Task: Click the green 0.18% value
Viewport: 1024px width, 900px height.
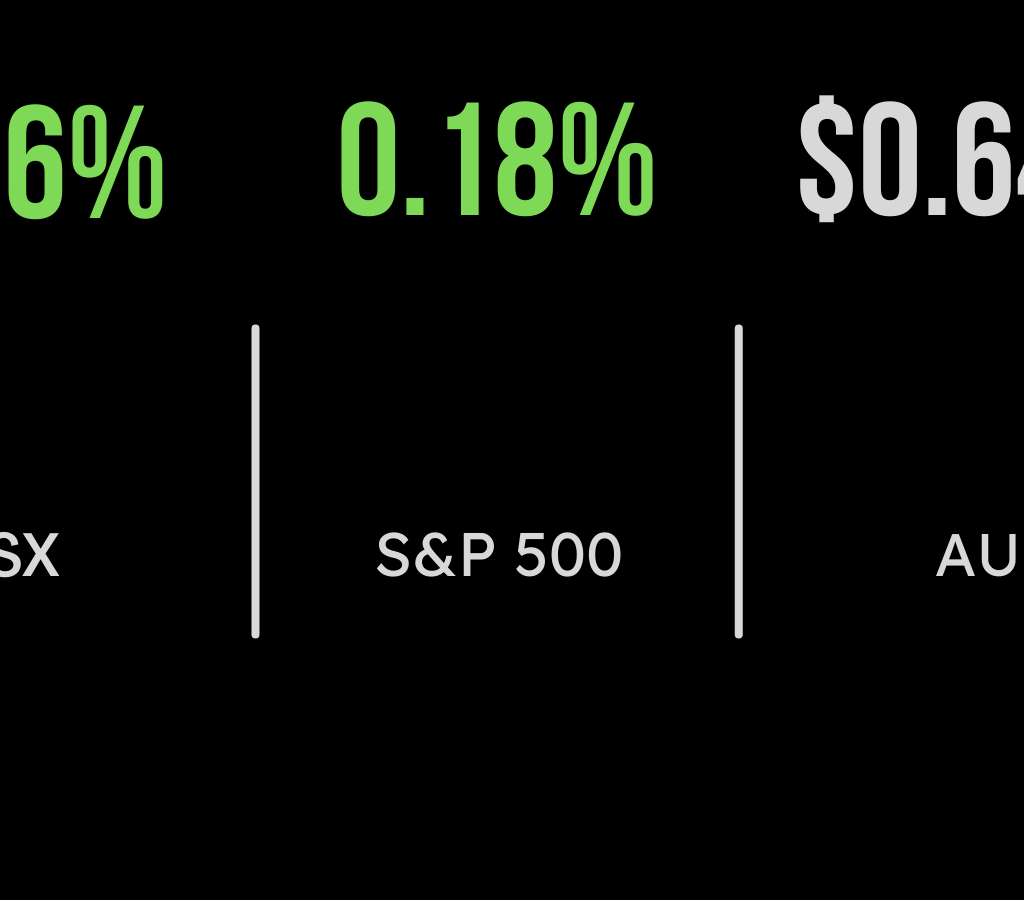Action: click(x=496, y=162)
